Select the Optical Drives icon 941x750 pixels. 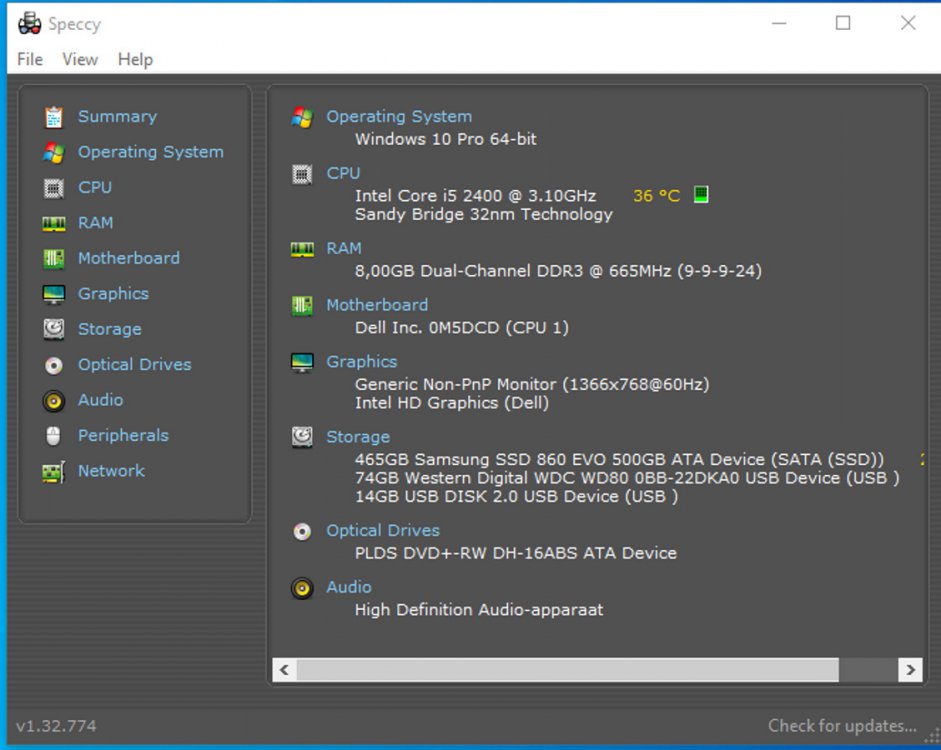point(55,364)
